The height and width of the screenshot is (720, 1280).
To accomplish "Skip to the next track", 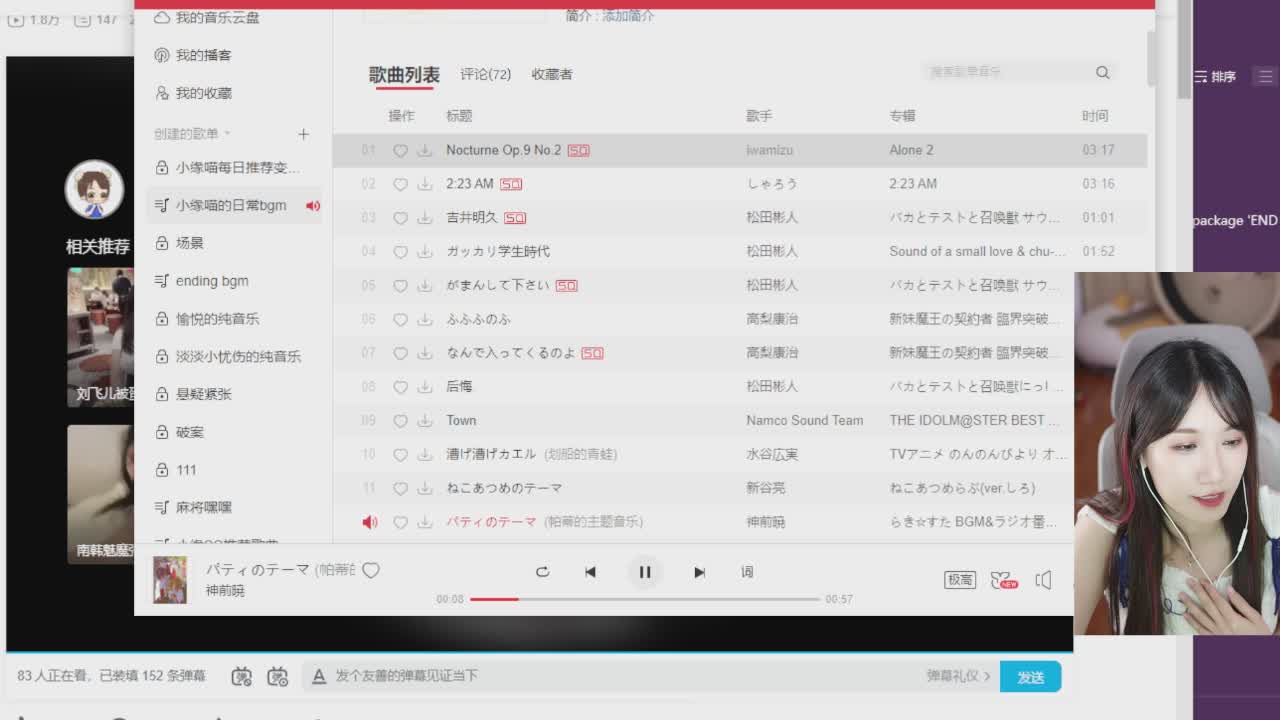I will (699, 572).
